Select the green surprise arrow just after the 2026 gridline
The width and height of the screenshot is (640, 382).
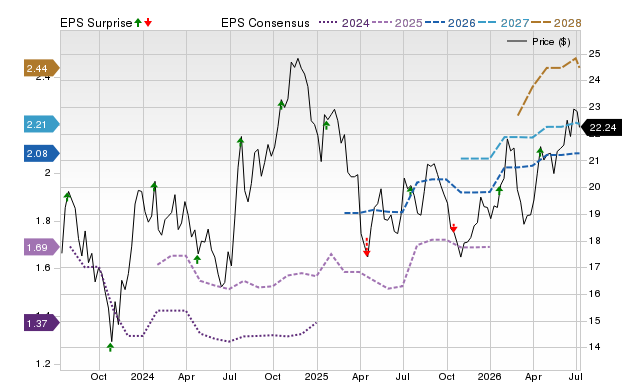click(499, 190)
